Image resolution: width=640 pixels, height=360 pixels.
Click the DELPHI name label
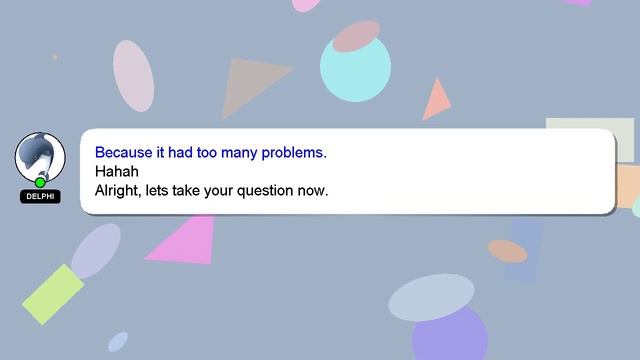coord(40,196)
